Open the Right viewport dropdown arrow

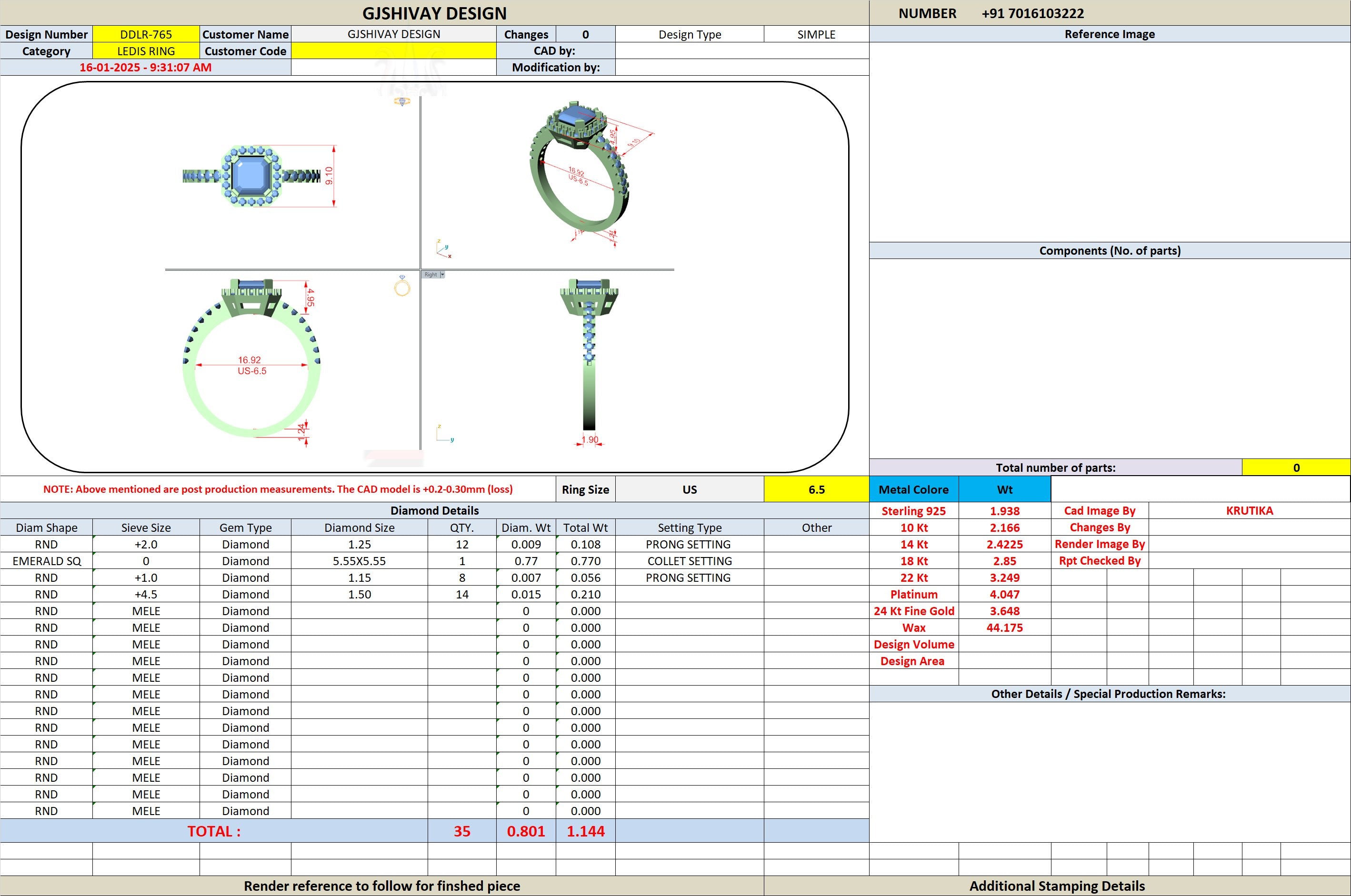tap(442, 275)
